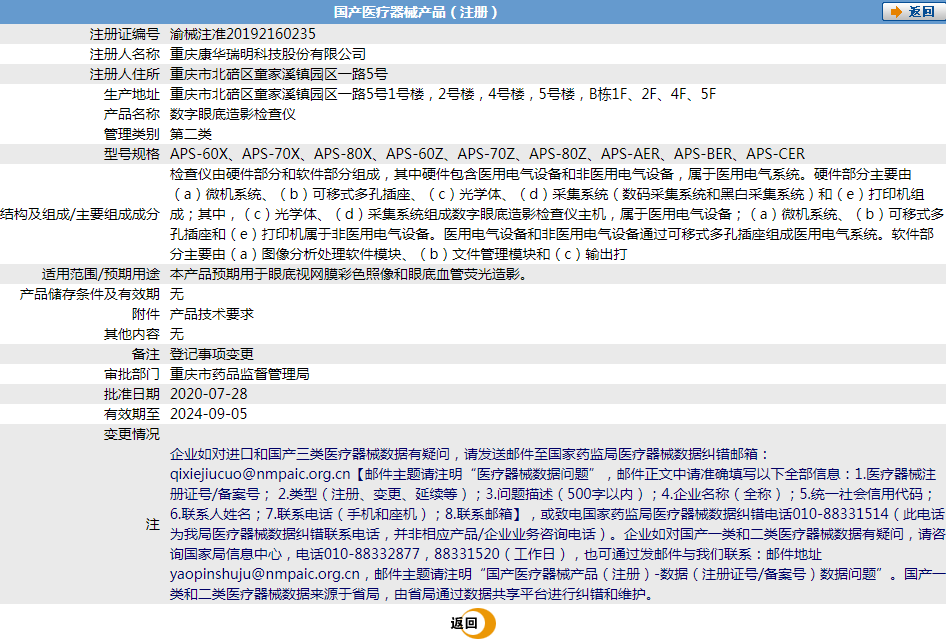Click the 批准日期 label
The width and height of the screenshot is (946, 641).
tap(132, 394)
